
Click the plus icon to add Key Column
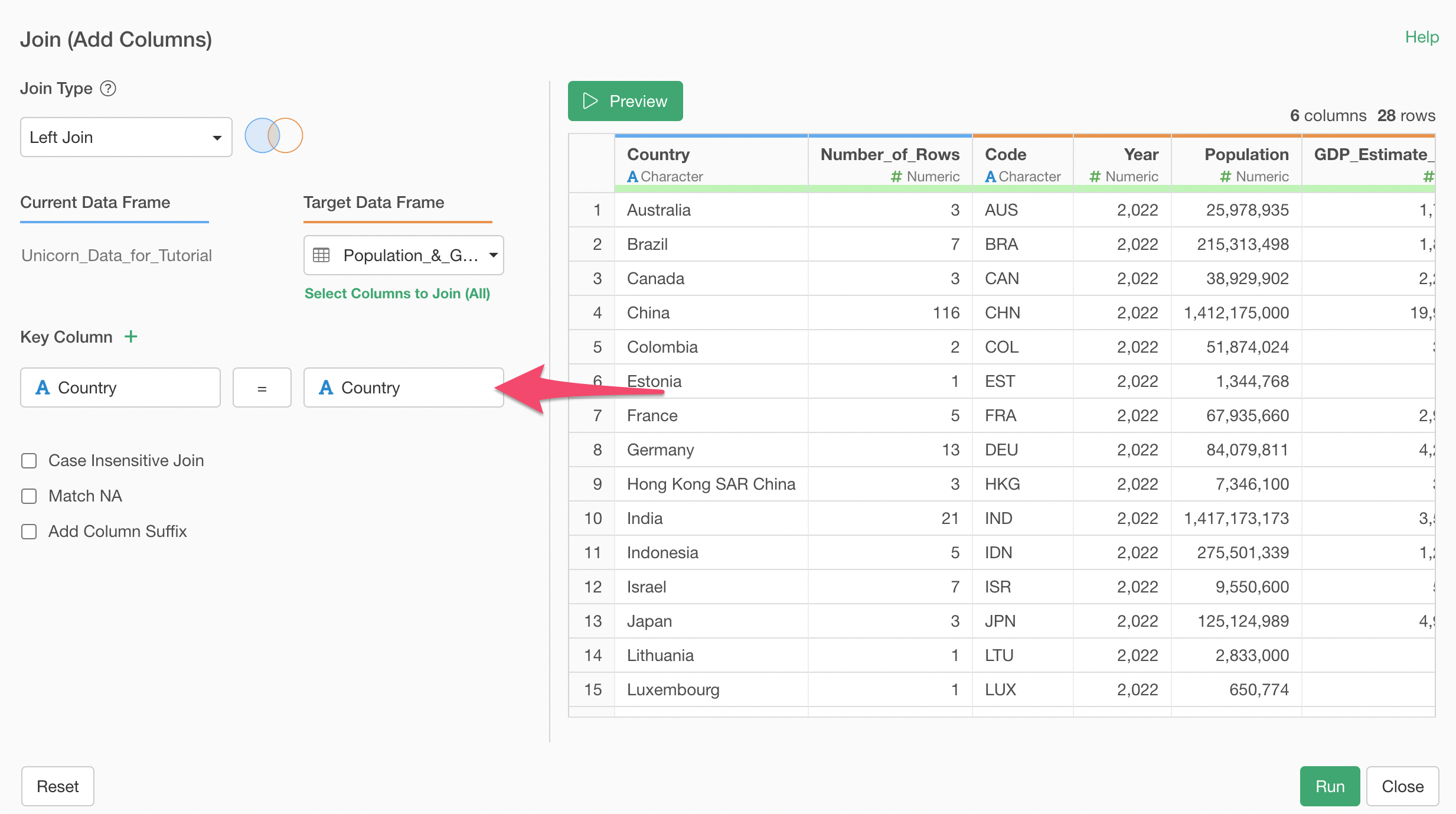coord(131,337)
